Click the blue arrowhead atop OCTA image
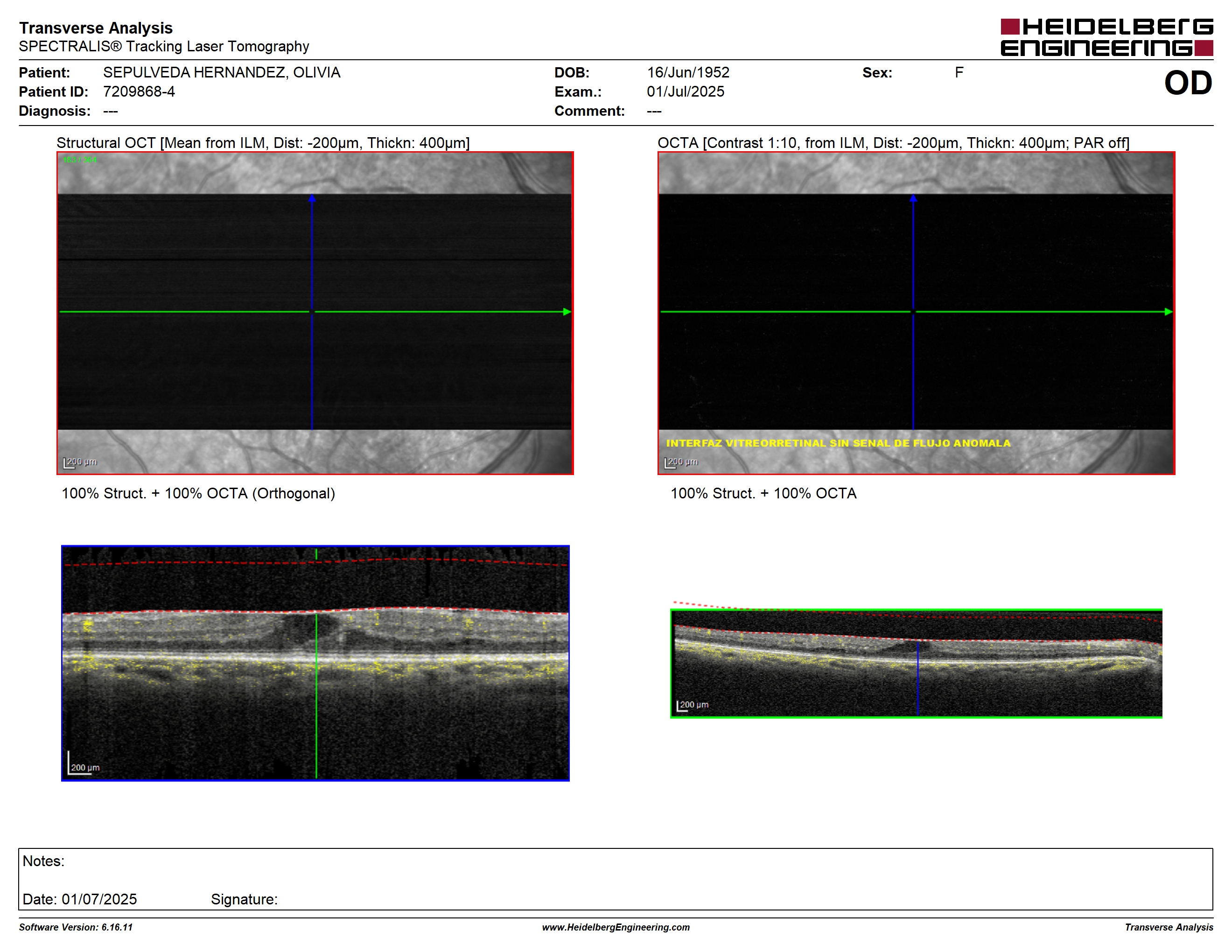1232x952 pixels. pyautogui.click(x=913, y=198)
